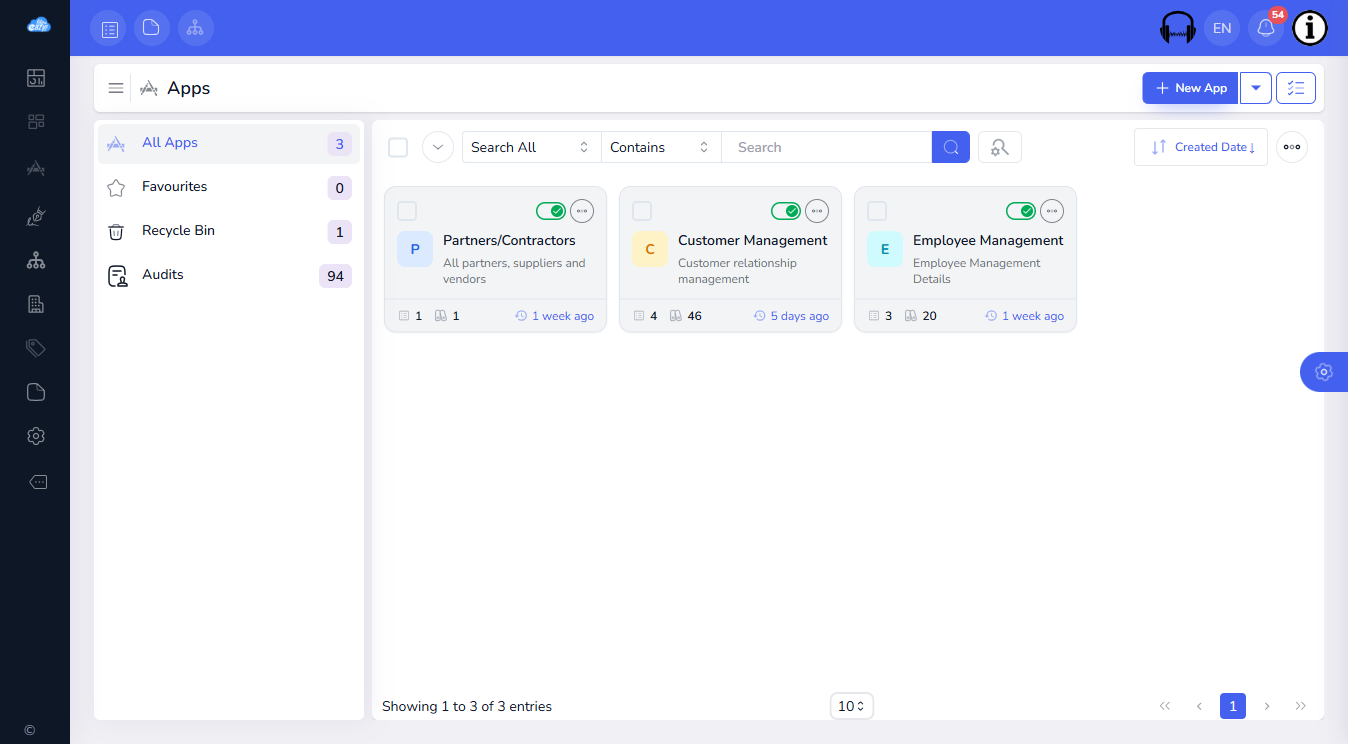Open the toolbar more-options ellipsis button
The width and height of the screenshot is (1348, 744).
pos(1292,147)
